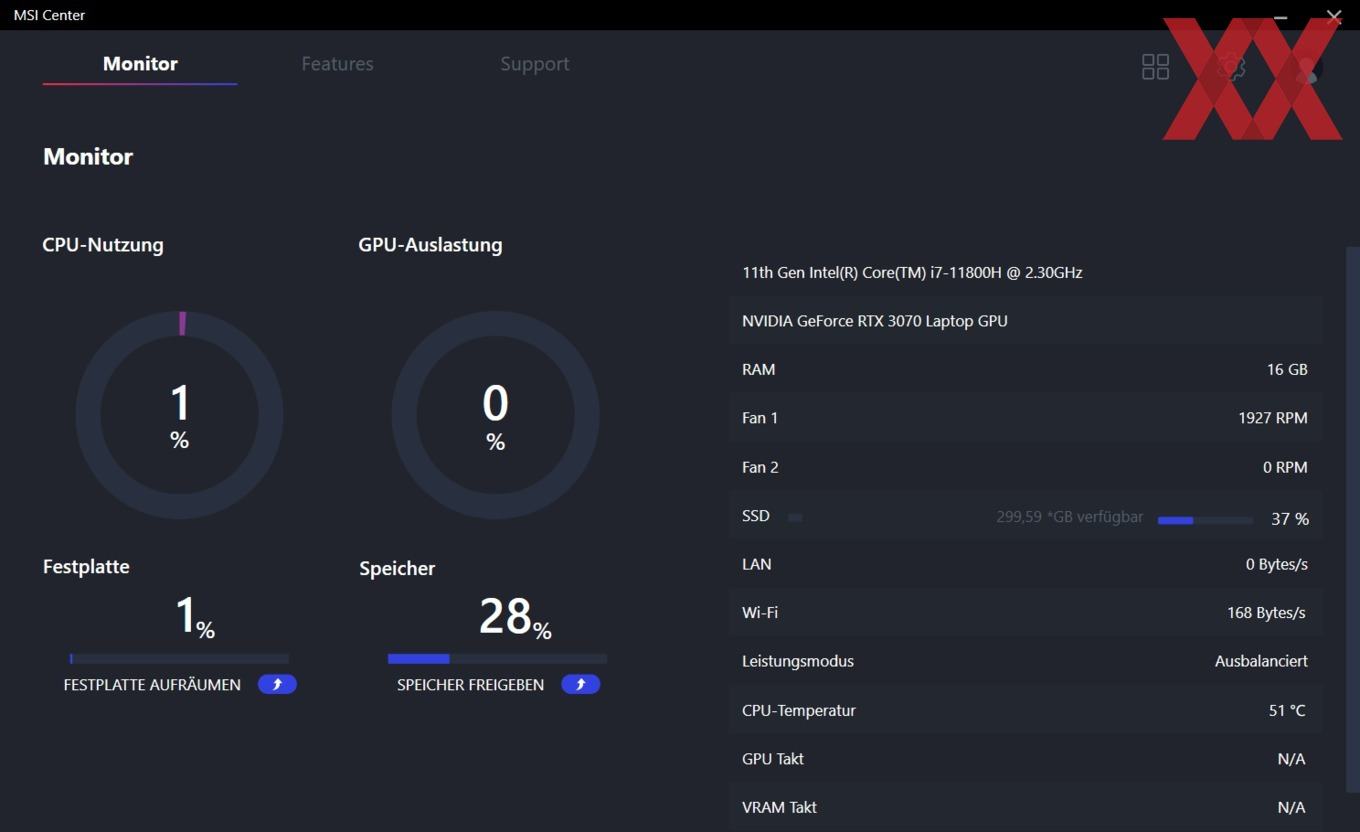Screen dimensions: 1360x832
Task: Select the i7-11800H processor row
Action: click(x=1026, y=272)
